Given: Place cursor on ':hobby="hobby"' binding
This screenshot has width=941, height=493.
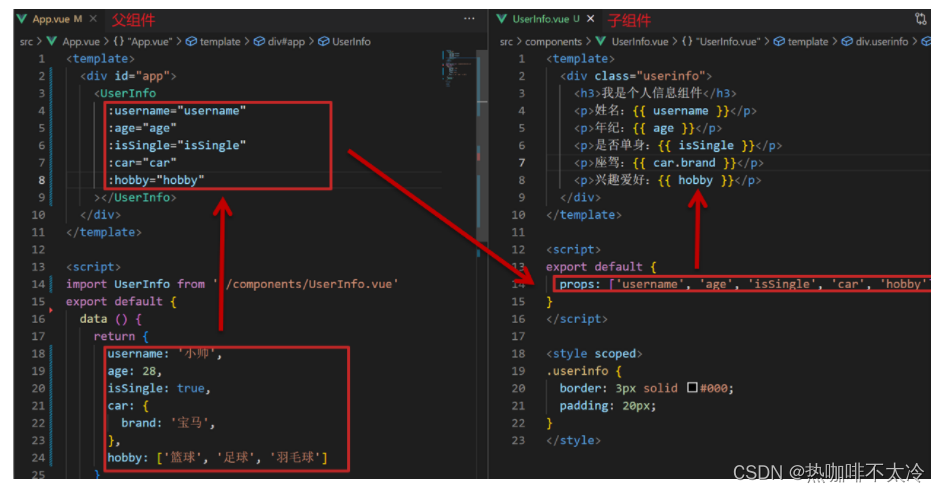Looking at the screenshot, I should coord(156,180).
